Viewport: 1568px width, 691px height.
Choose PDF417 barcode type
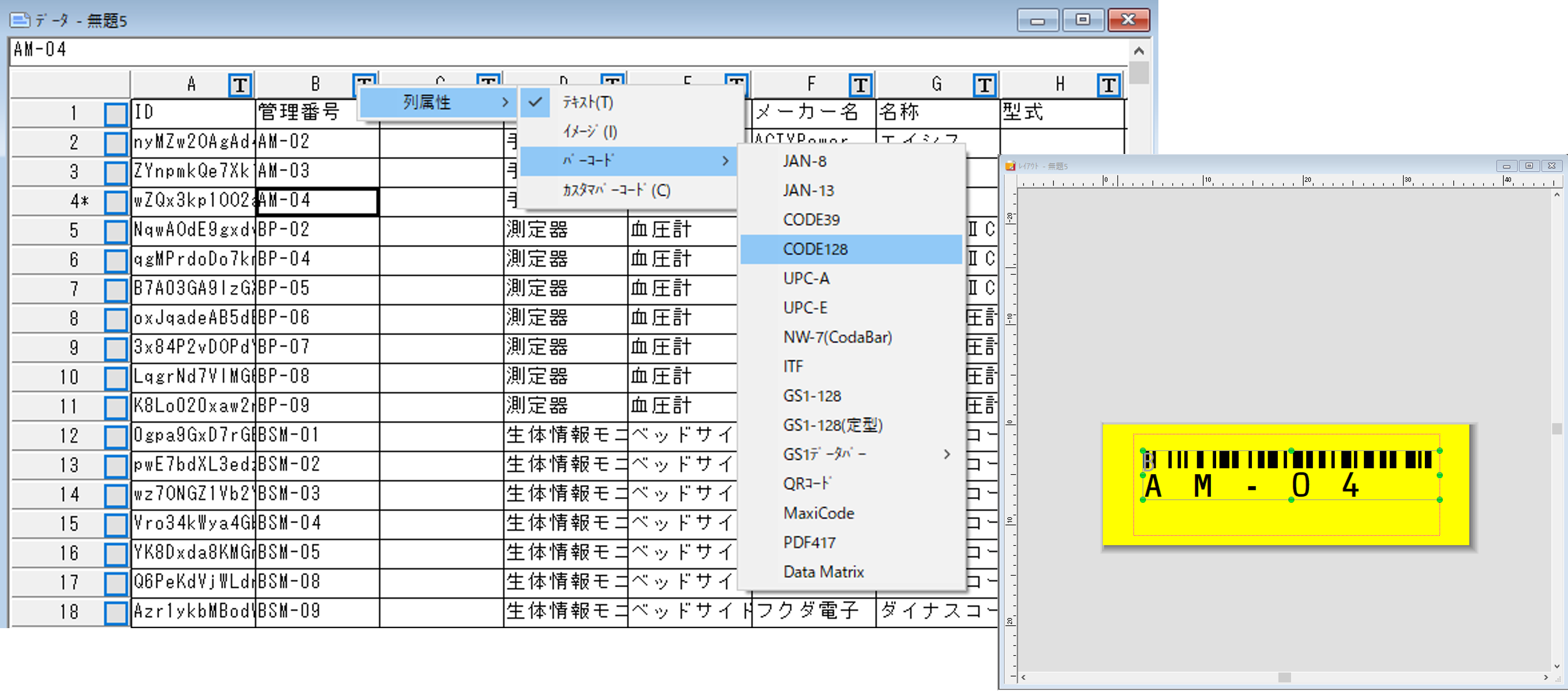click(x=851, y=542)
